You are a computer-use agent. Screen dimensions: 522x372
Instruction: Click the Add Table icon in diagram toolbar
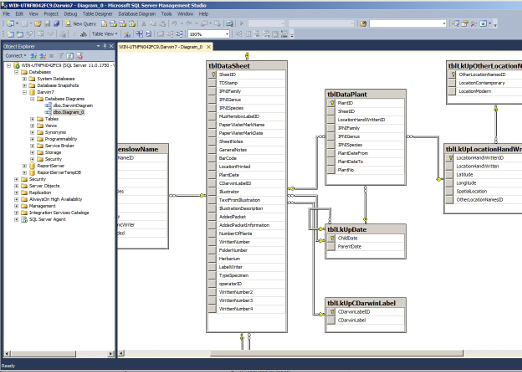point(20,34)
